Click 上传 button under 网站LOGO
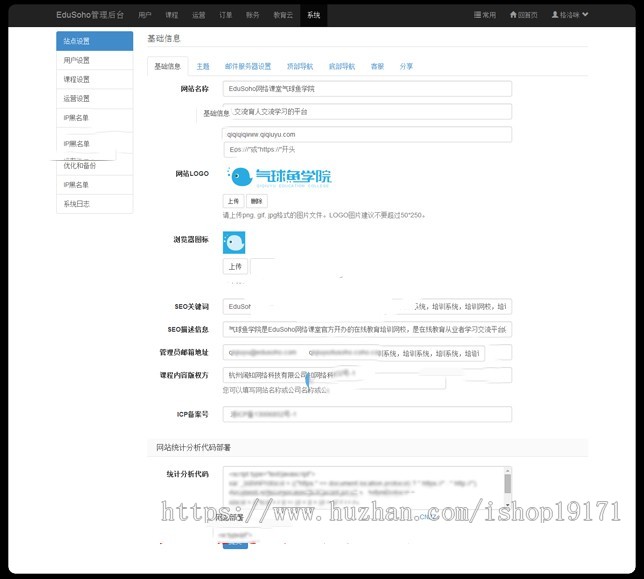Viewport: 644px width, 579px height. pyautogui.click(x=233, y=201)
